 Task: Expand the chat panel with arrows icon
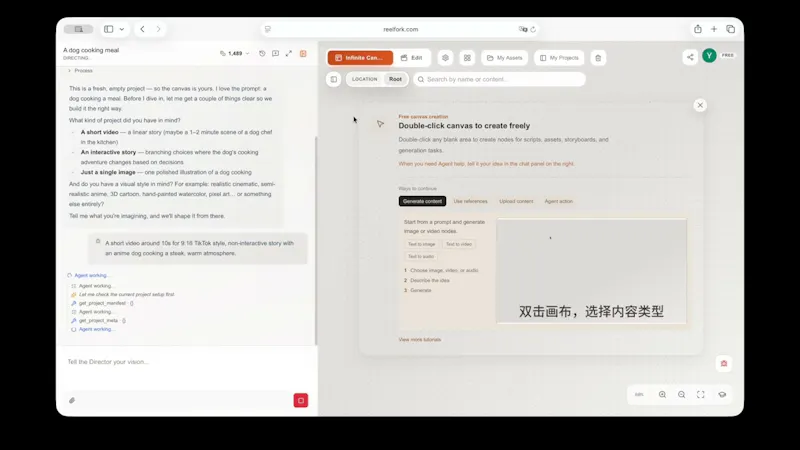(x=289, y=54)
